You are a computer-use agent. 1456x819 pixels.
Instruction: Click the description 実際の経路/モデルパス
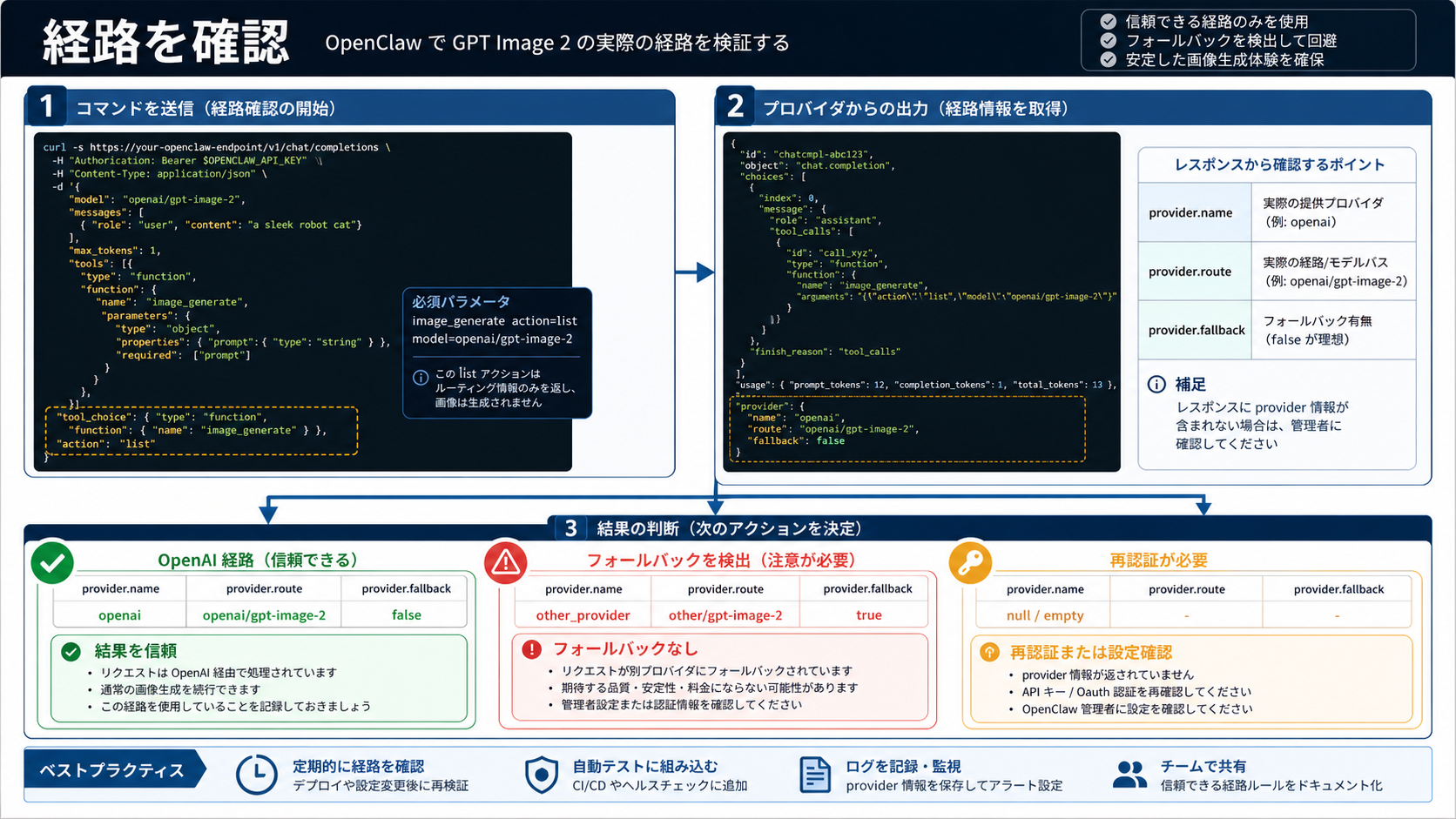(x=1325, y=262)
